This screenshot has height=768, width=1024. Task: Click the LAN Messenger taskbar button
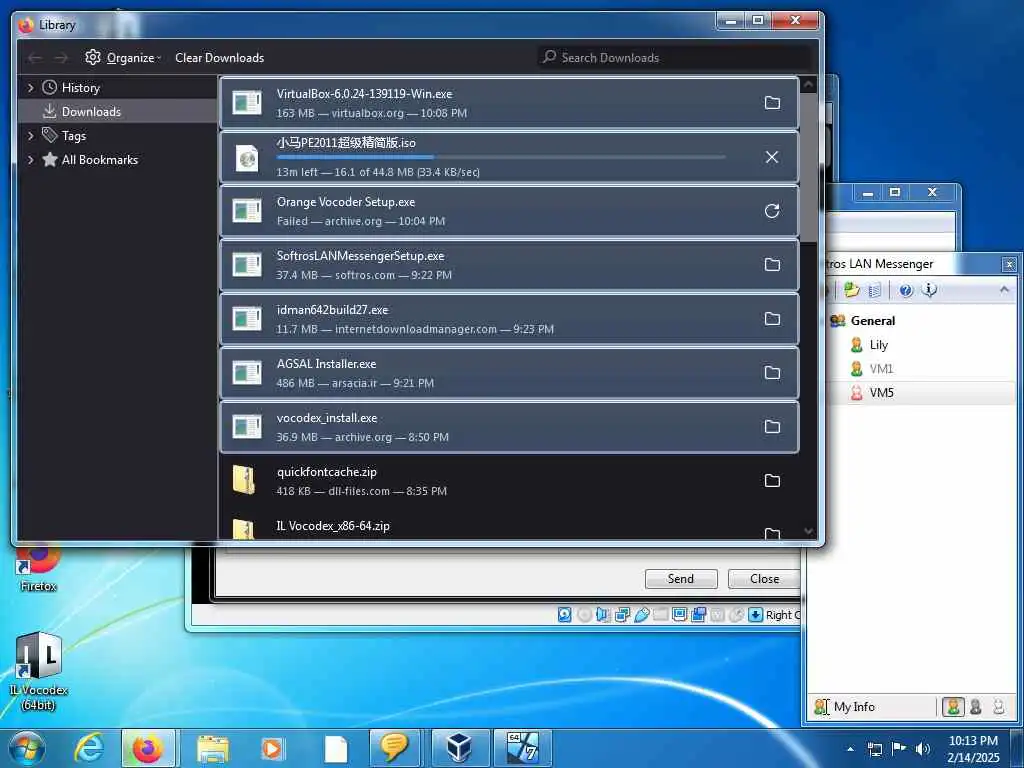pos(394,748)
